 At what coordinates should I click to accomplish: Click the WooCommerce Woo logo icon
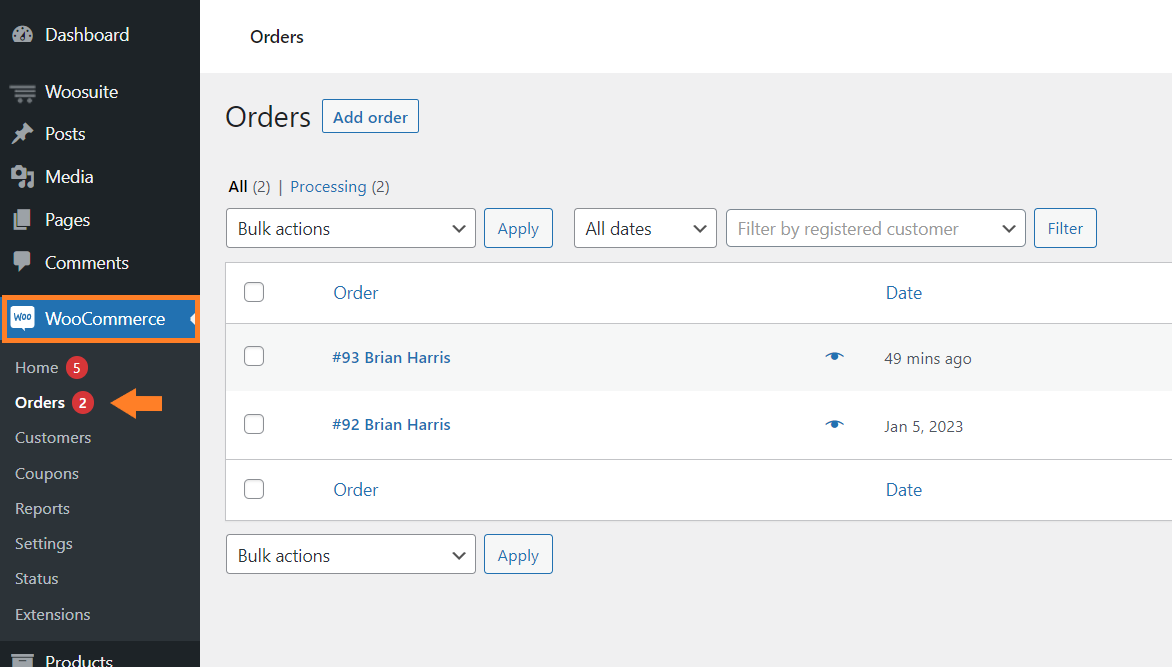coord(22,319)
